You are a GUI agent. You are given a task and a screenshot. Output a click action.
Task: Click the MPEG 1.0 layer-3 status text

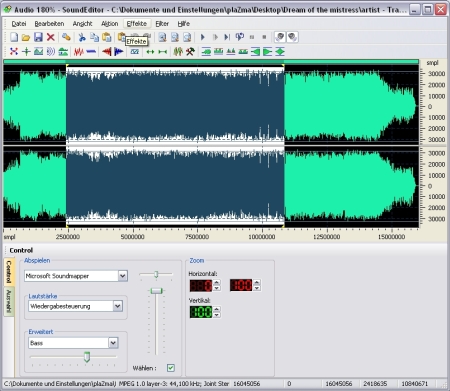click(x=174, y=384)
